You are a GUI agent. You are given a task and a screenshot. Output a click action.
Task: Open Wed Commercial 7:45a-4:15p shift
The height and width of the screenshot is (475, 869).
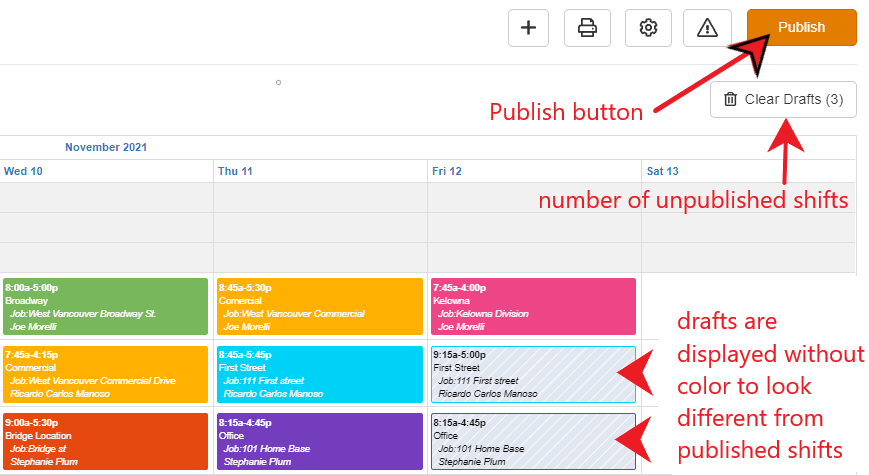point(105,374)
